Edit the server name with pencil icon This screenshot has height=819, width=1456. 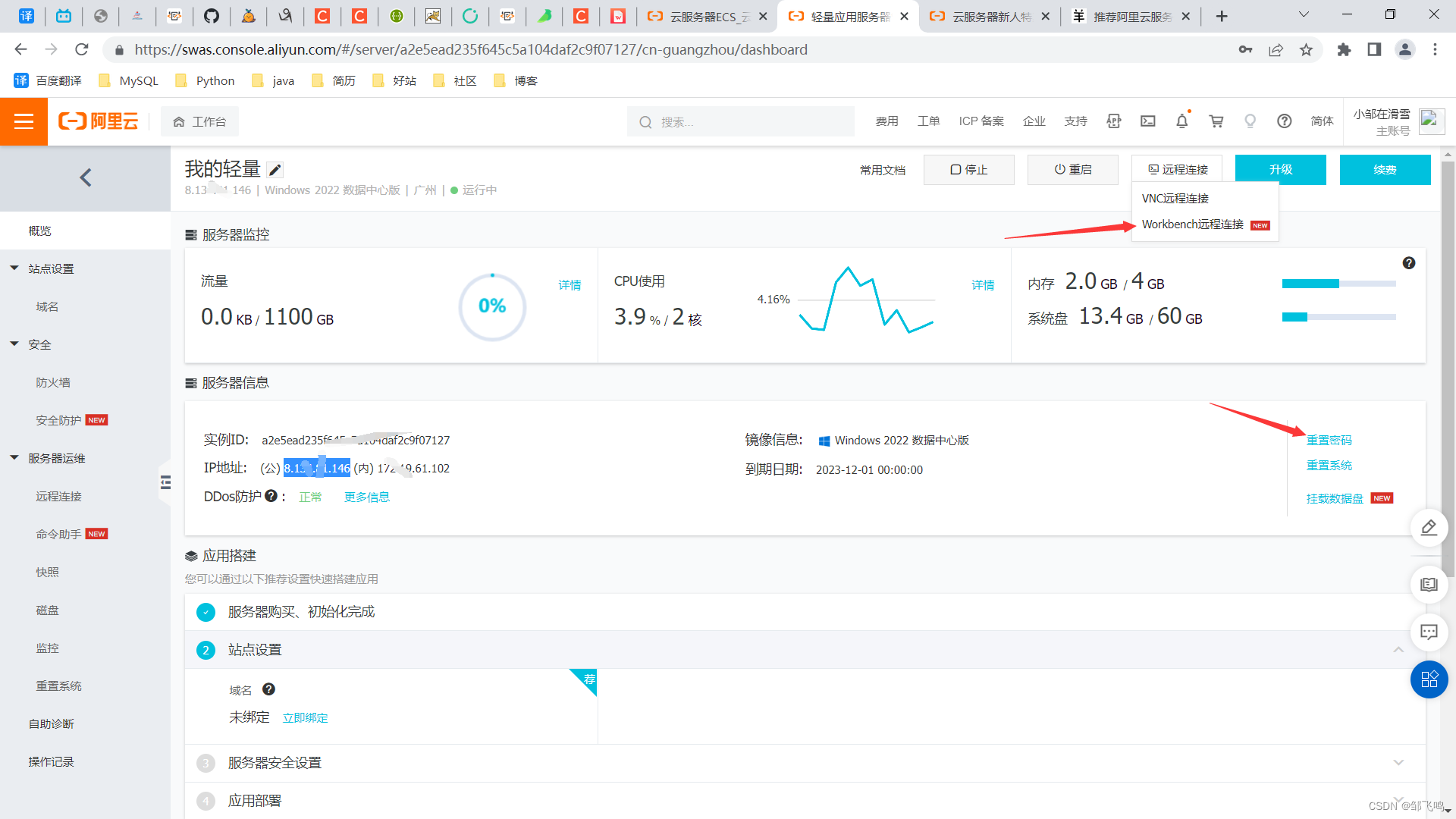[x=275, y=170]
